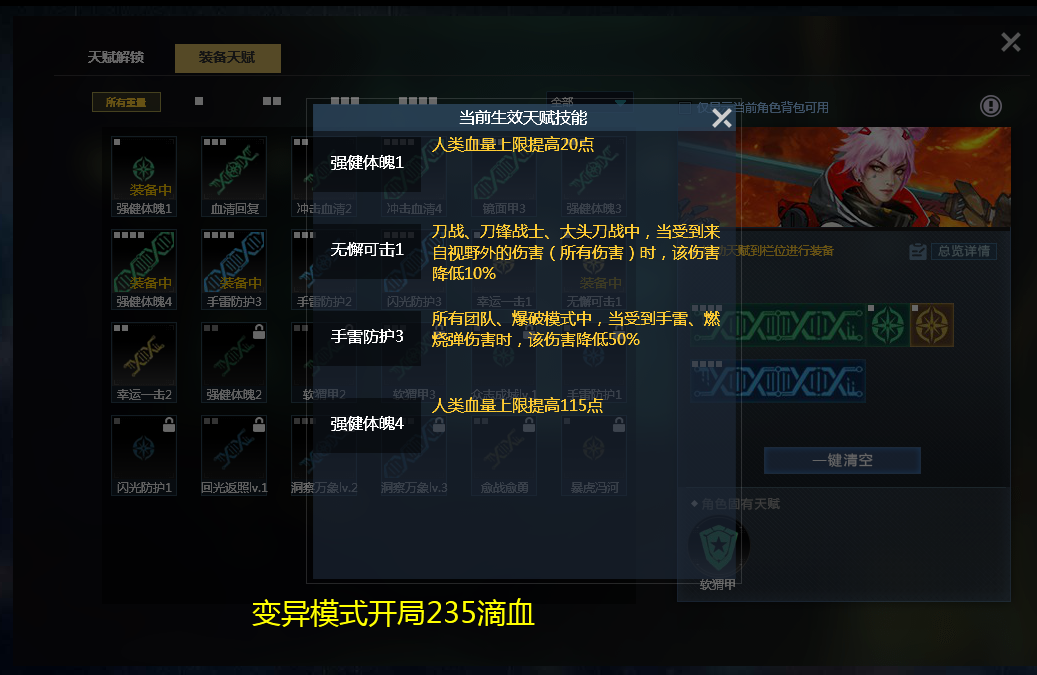Click the 强健体魄4 equipped talent
1037x675 pixels.
pos(144,270)
